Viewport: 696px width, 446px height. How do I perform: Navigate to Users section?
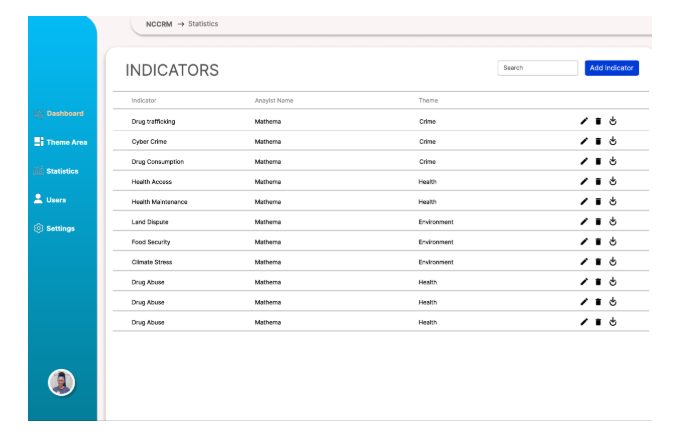pos(50,200)
